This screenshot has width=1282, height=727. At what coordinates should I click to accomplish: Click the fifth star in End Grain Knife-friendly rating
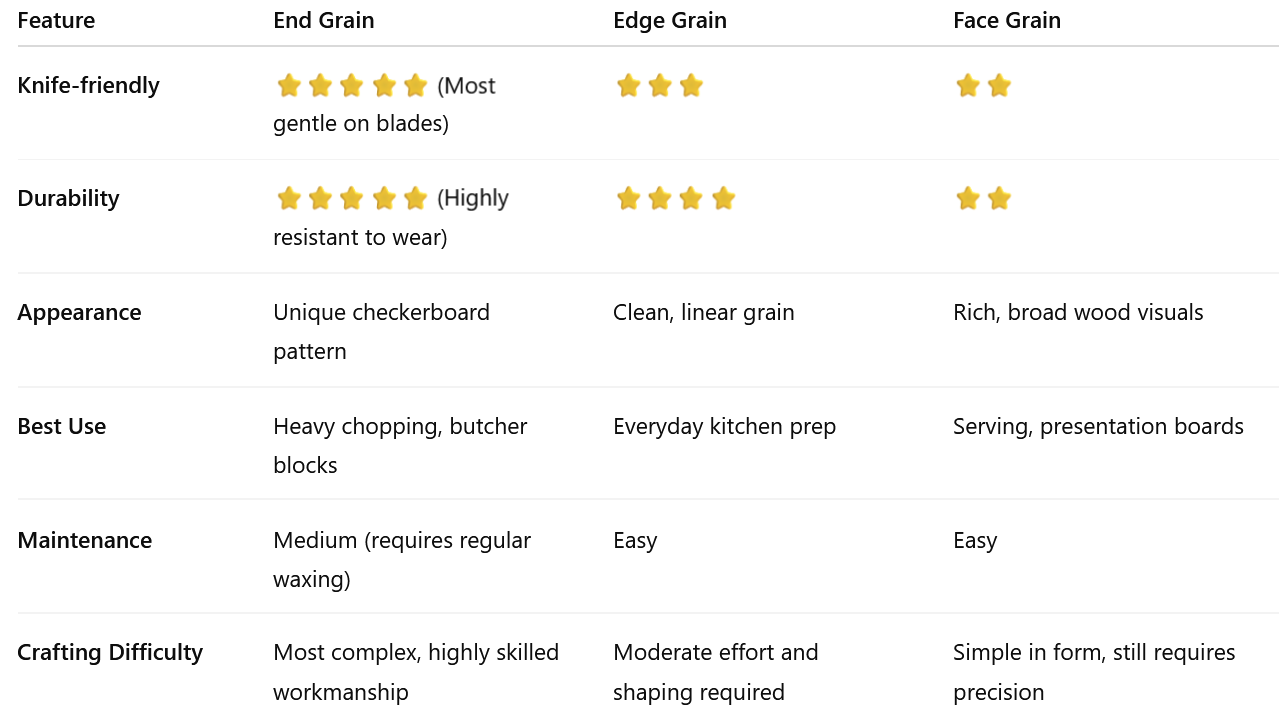pyautogui.click(x=416, y=86)
